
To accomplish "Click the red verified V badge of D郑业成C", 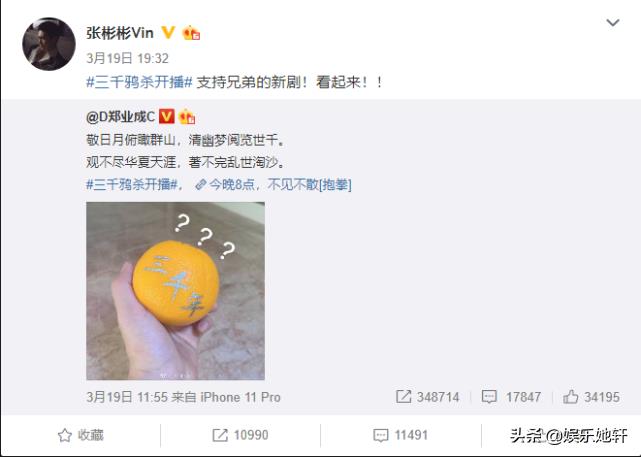I will click(166, 116).
